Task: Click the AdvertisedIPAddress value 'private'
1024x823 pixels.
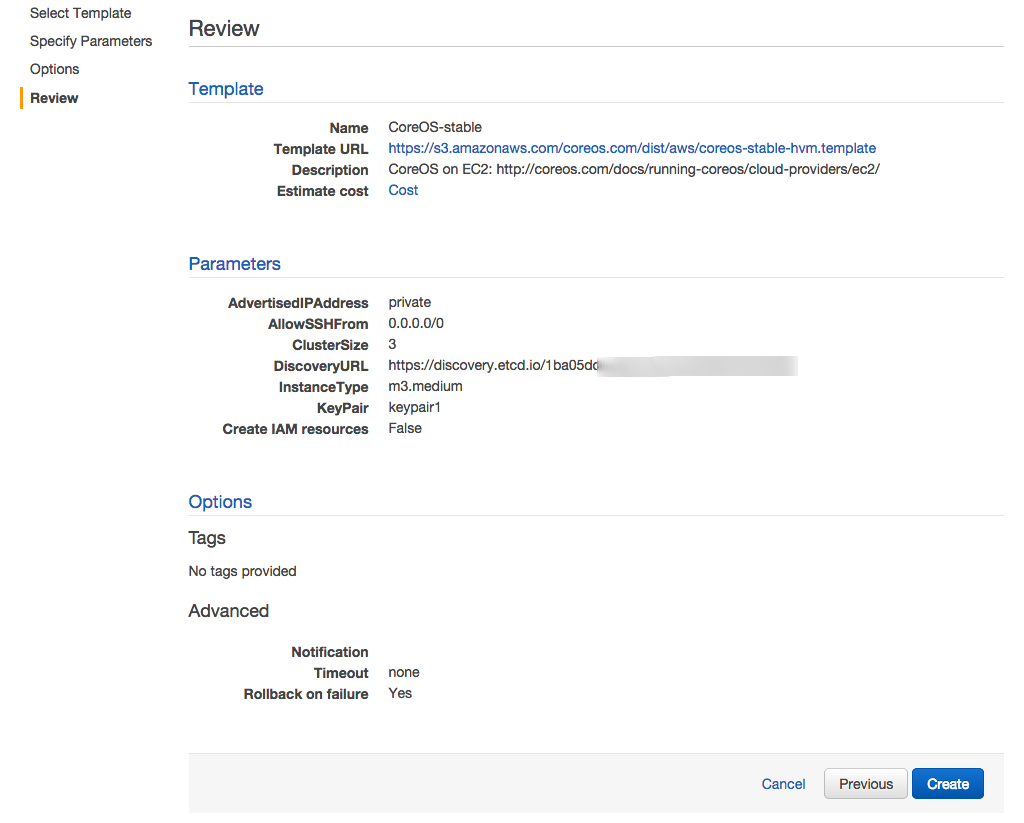Action: 409,302
